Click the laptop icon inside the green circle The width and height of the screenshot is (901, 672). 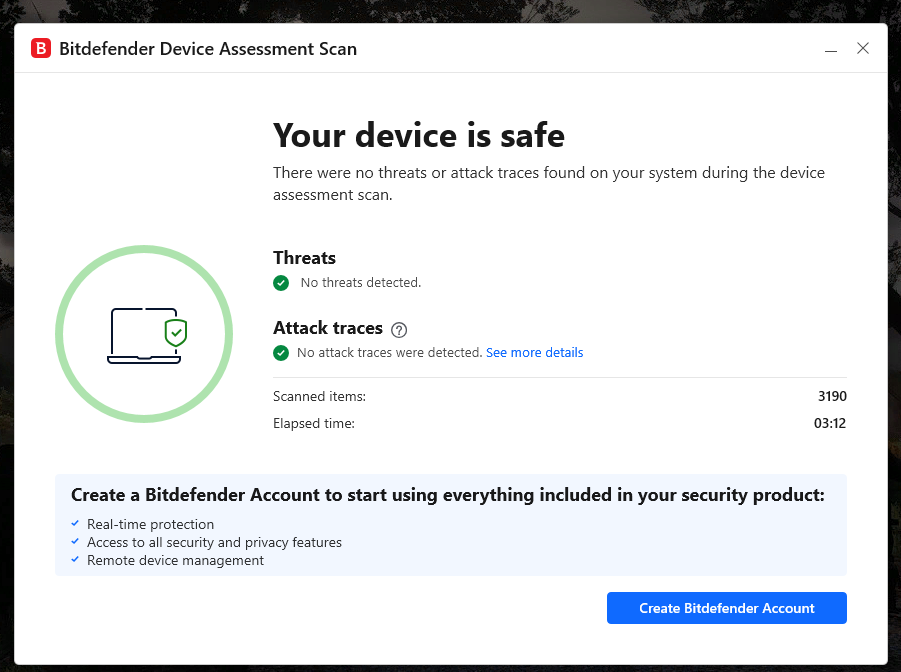[138, 335]
